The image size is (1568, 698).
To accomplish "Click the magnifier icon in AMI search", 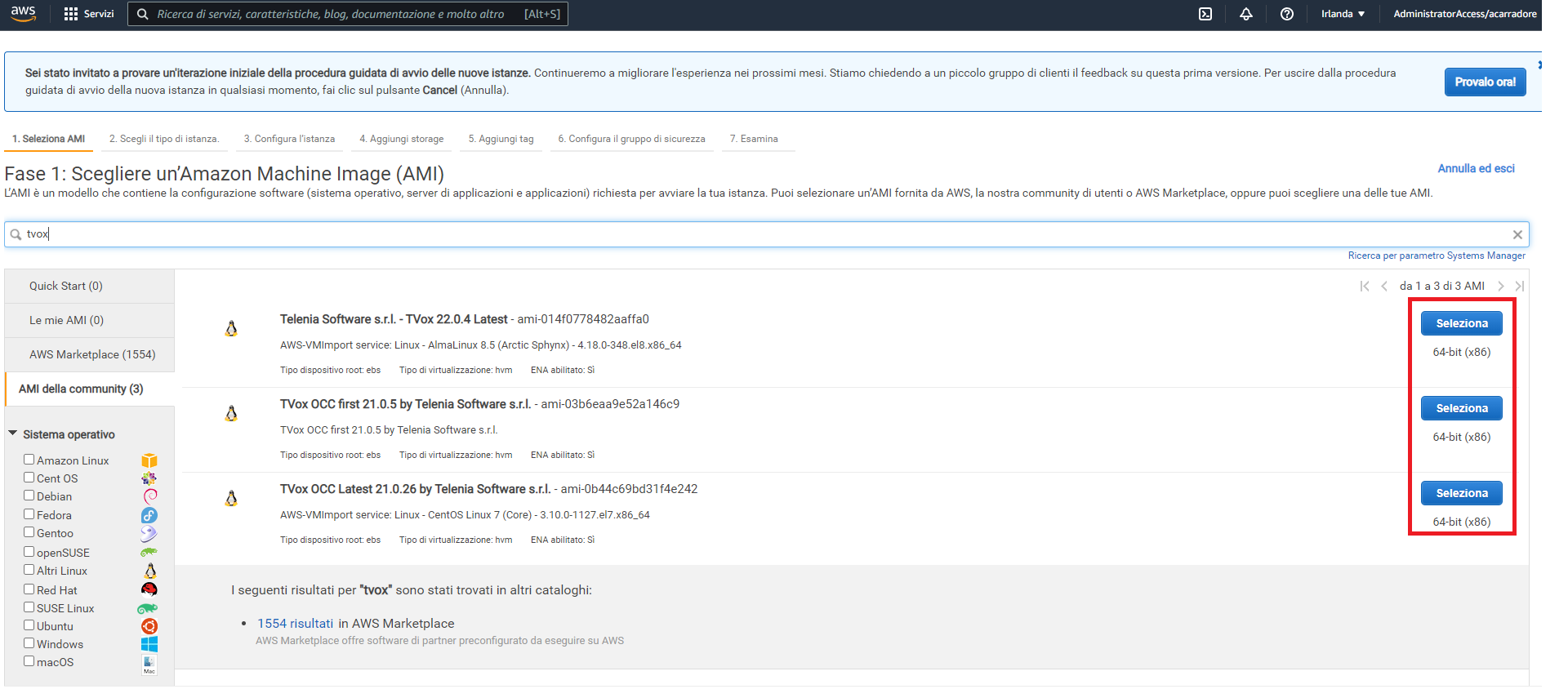I will [16, 234].
